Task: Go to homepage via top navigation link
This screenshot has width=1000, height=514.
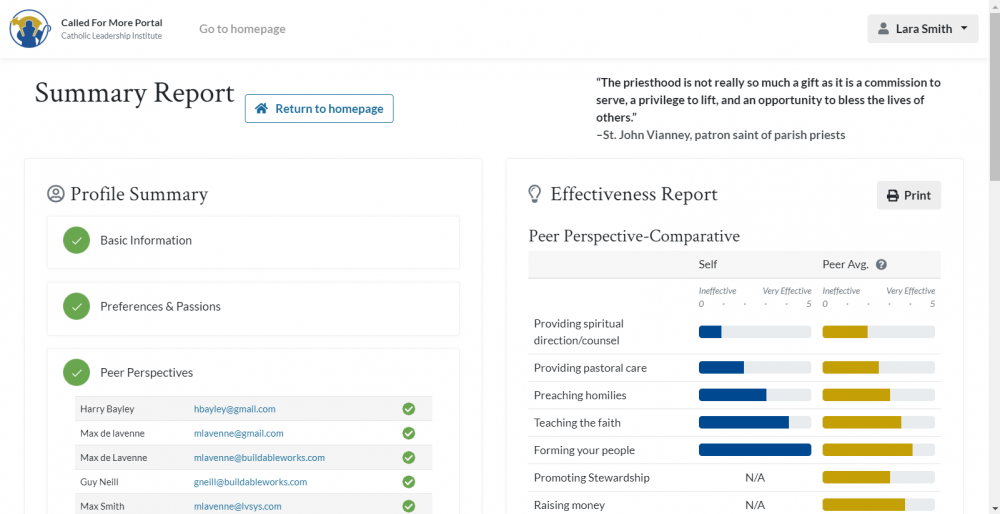Action: coord(242,29)
